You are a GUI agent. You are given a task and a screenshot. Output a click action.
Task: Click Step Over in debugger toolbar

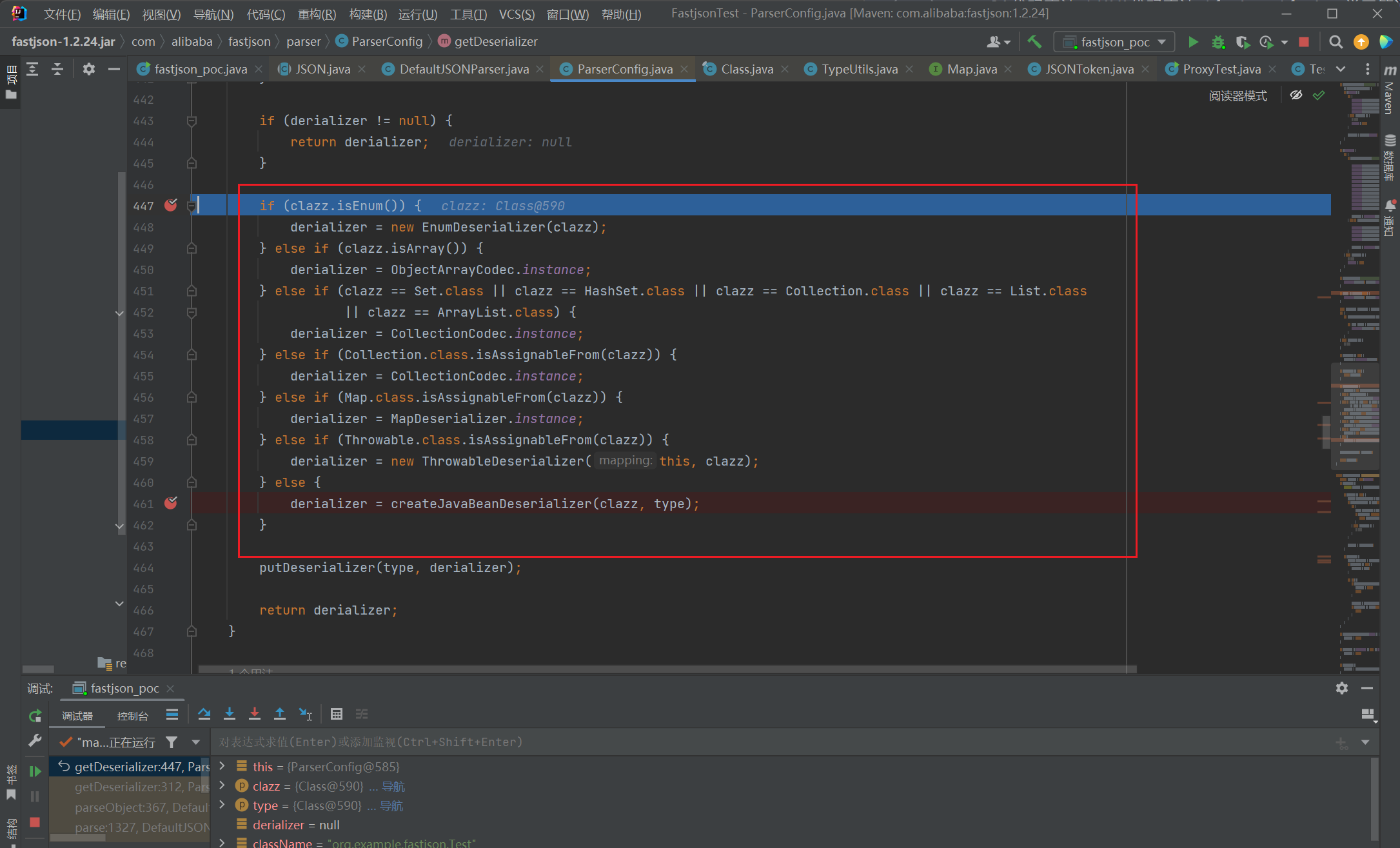pos(204,714)
